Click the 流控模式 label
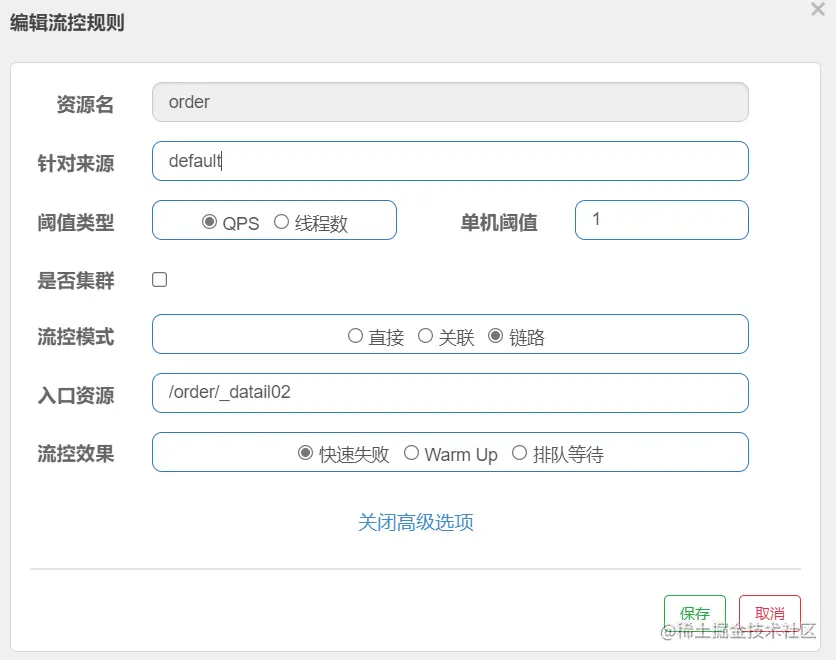836x660 pixels. tap(76, 337)
